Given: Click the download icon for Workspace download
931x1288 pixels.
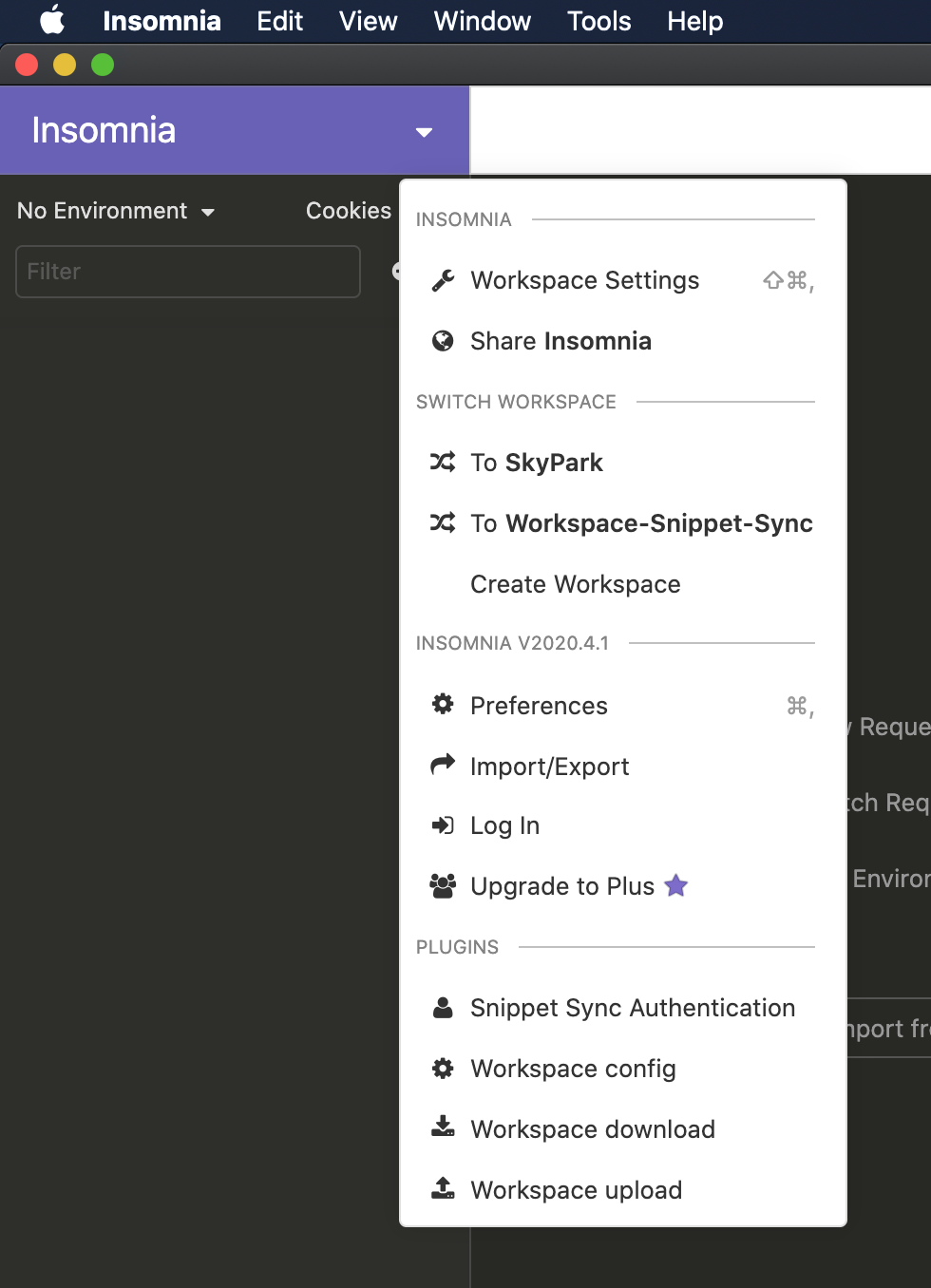Looking at the screenshot, I should pos(443,1127).
